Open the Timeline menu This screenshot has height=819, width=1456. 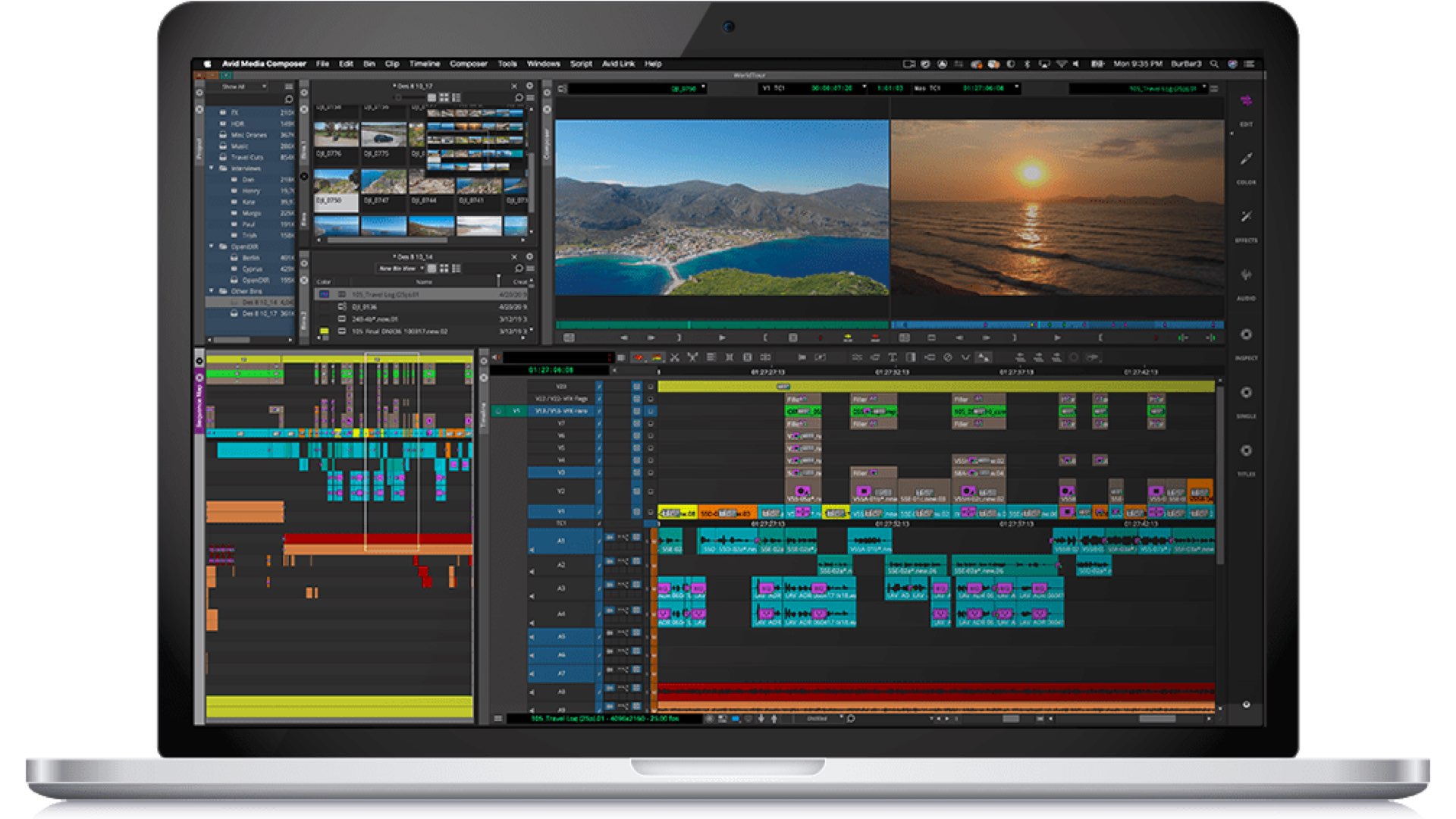coord(425,64)
